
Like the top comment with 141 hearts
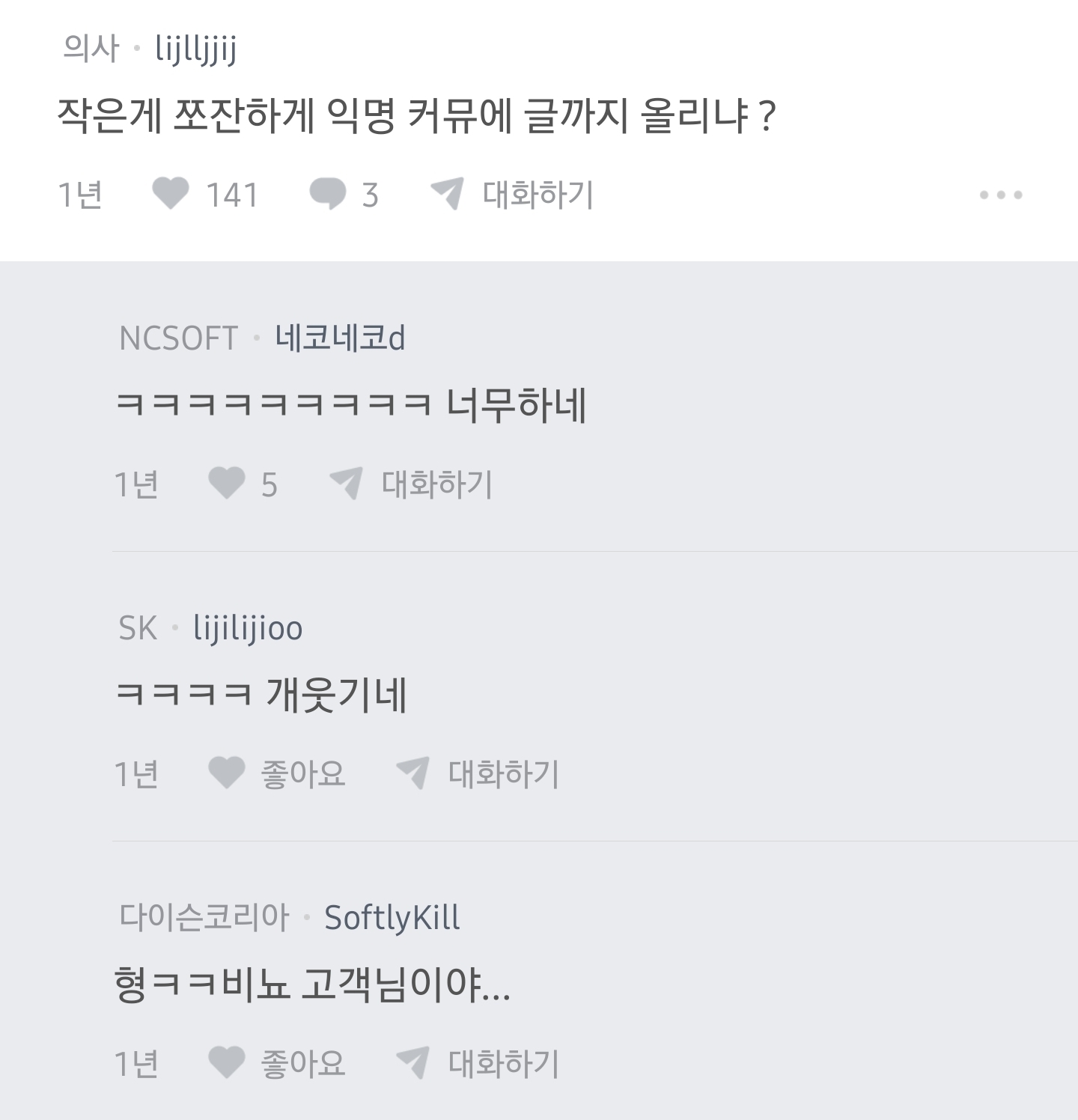[171, 194]
